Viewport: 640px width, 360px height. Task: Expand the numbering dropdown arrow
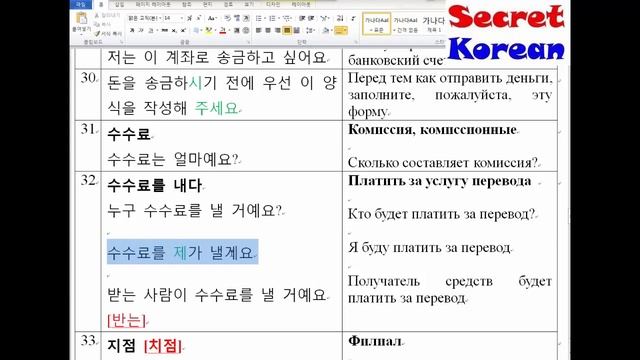pyautogui.click(x=279, y=18)
